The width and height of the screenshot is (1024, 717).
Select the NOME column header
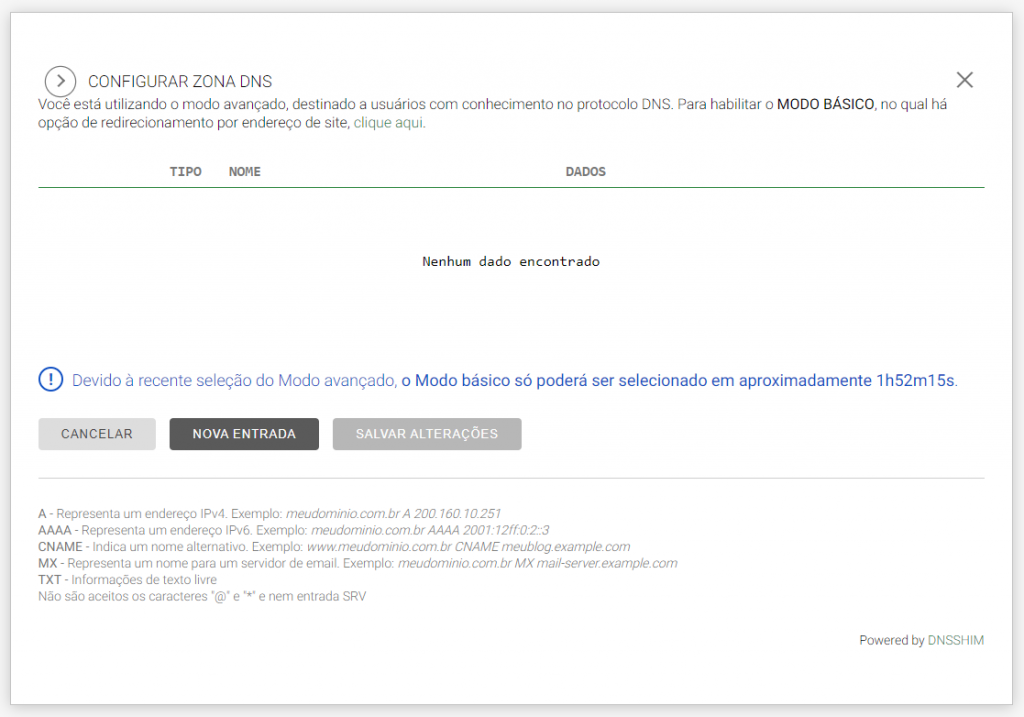pyautogui.click(x=244, y=171)
